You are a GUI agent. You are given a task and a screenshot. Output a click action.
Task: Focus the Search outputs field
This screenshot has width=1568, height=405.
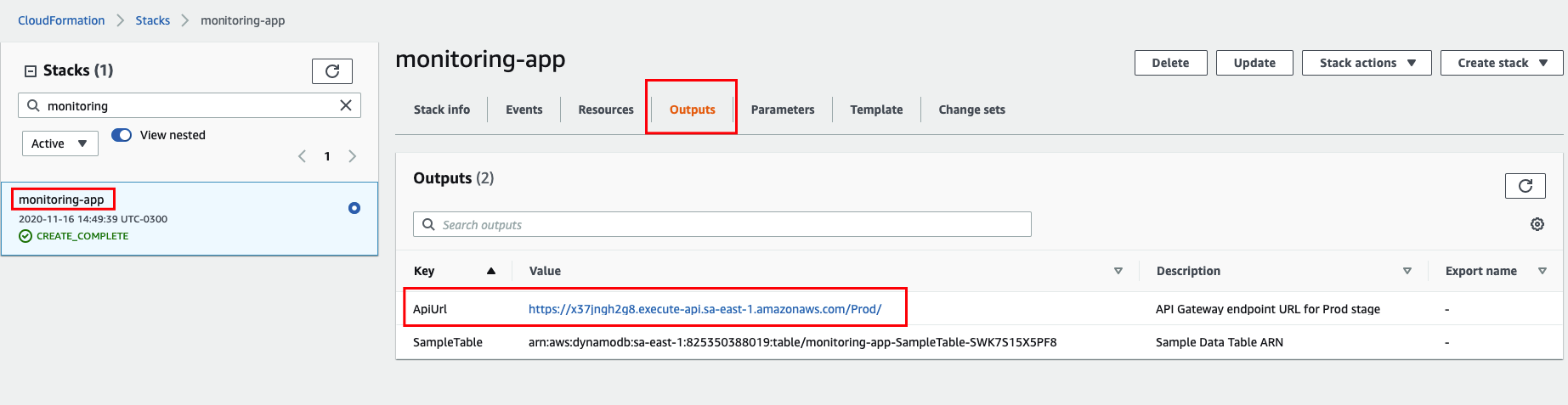click(722, 224)
